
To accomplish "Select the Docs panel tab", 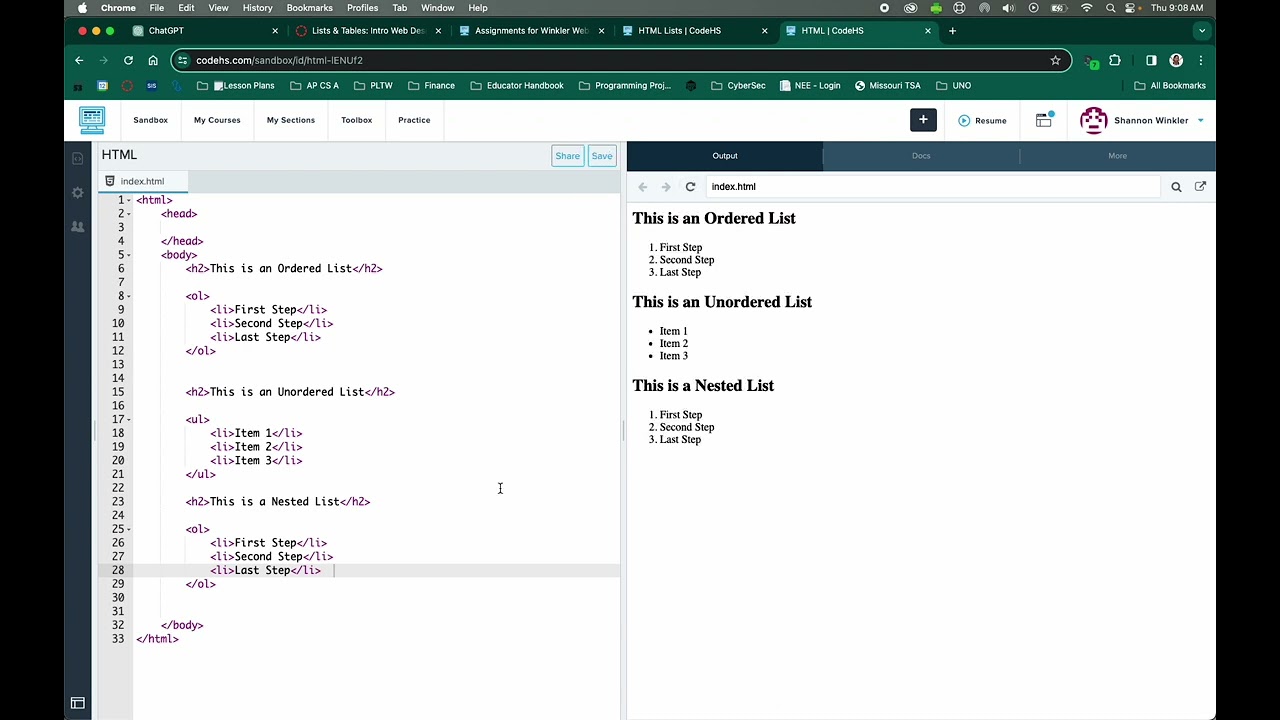I will tap(921, 156).
